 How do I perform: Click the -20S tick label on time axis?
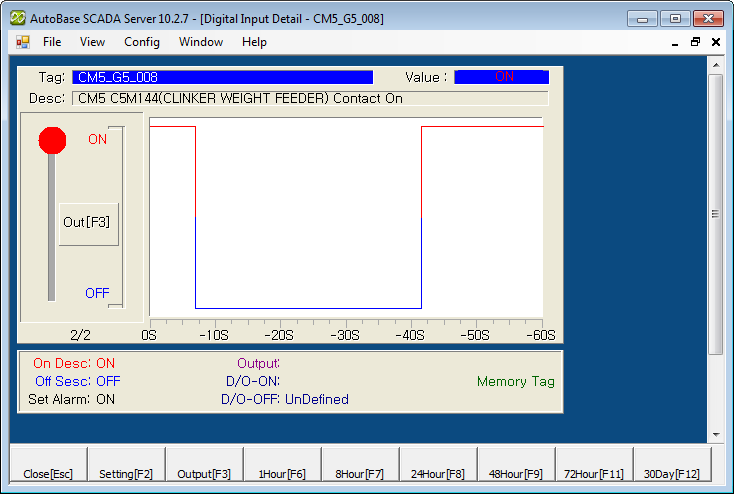click(279, 335)
